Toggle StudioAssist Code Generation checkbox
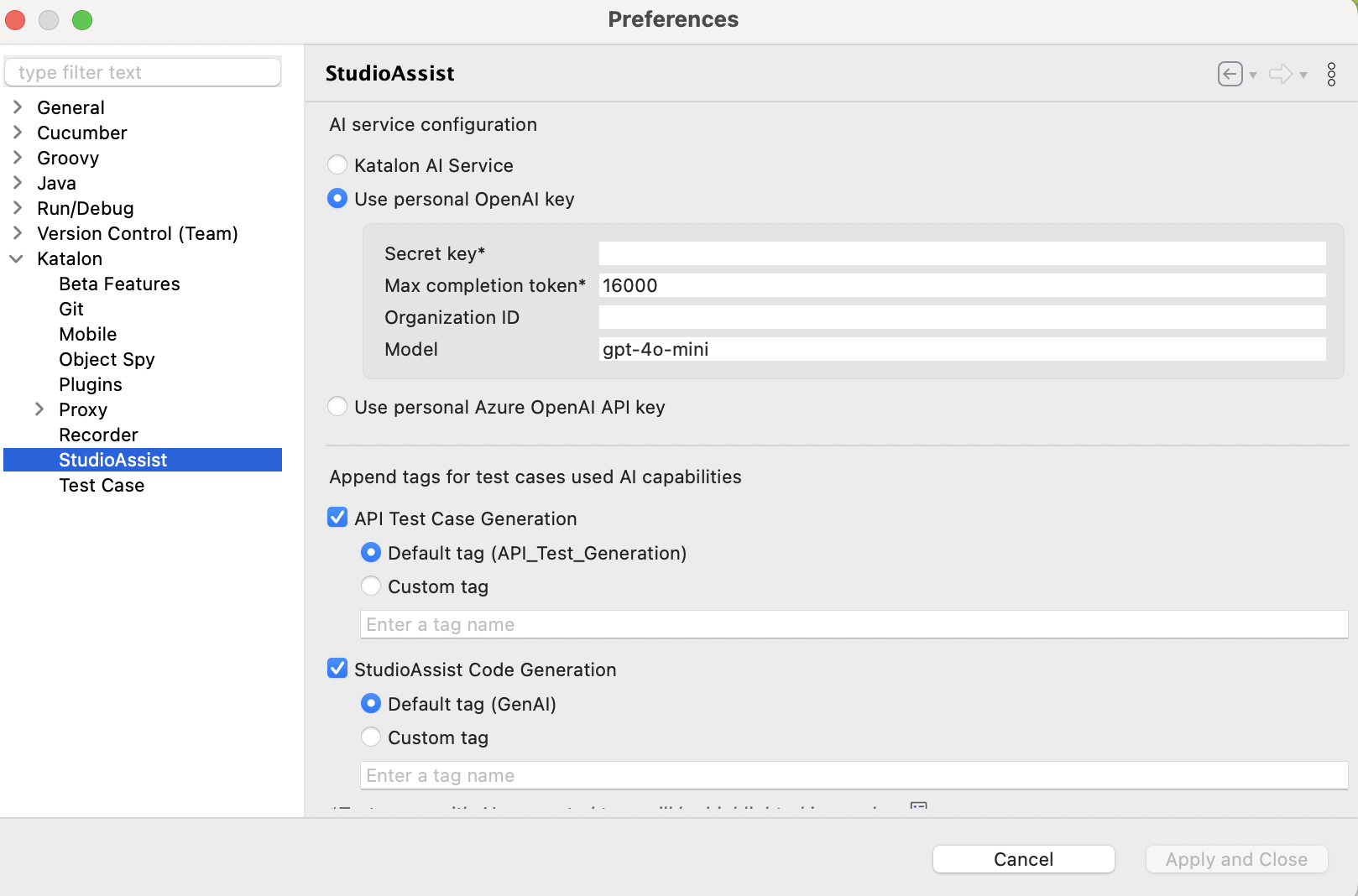The height and width of the screenshot is (896, 1358). click(337, 668)
